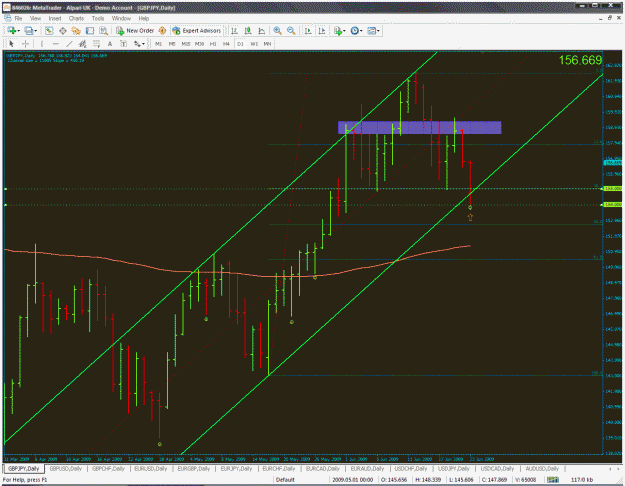Open the Data Window icon
625x486 pixels.
[x=63, y=31]
